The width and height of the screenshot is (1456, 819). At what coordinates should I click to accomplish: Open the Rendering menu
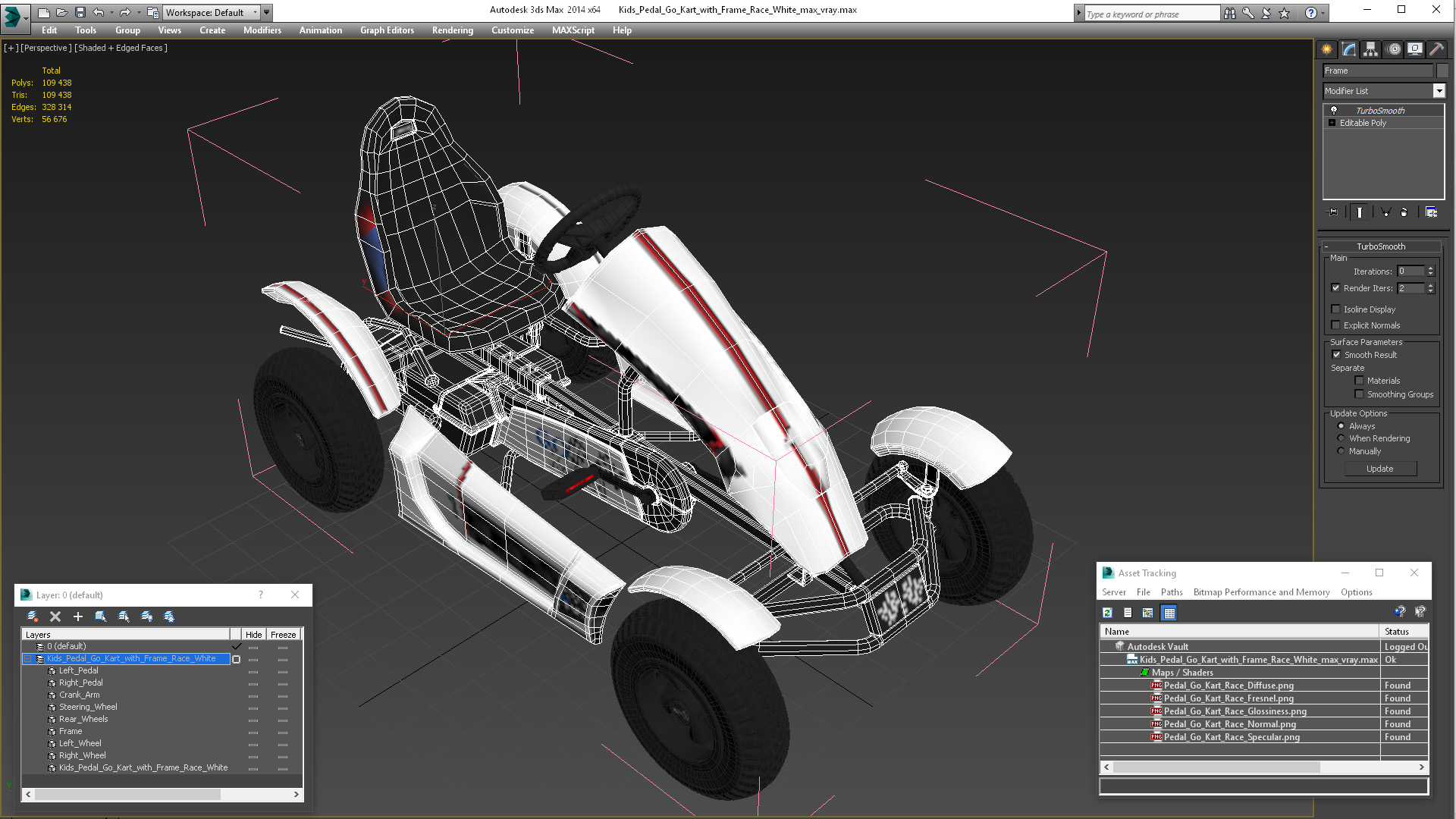pos(452,30)
